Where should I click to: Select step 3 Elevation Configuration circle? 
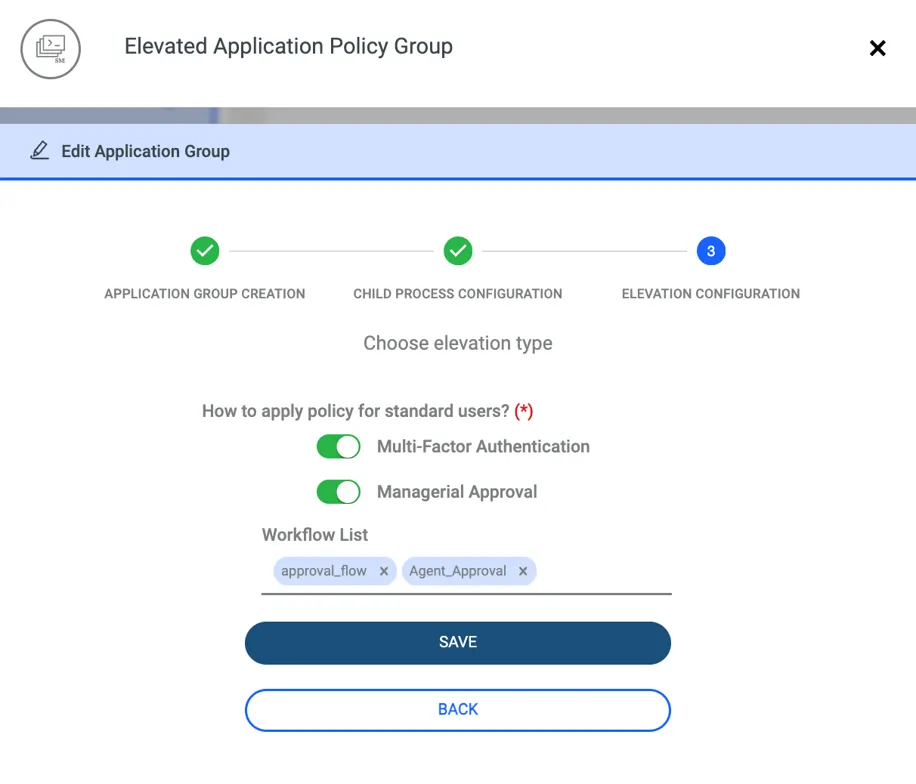click(x=711, y=251)
